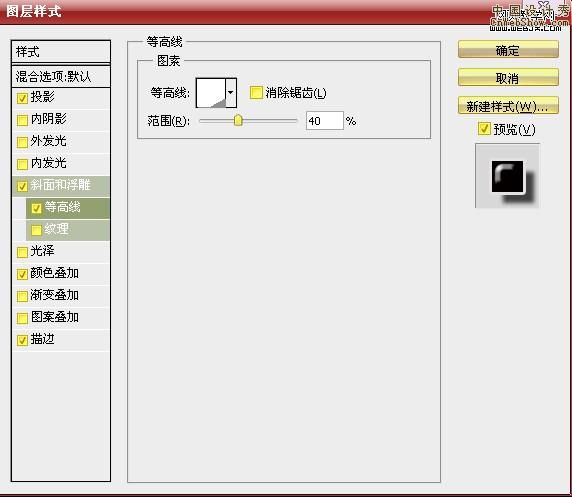The height and width of the screenshot is (497, 572).
Task: Select the 斜面和浮雕 bevel and emboss item
Action: coord(61,186)
